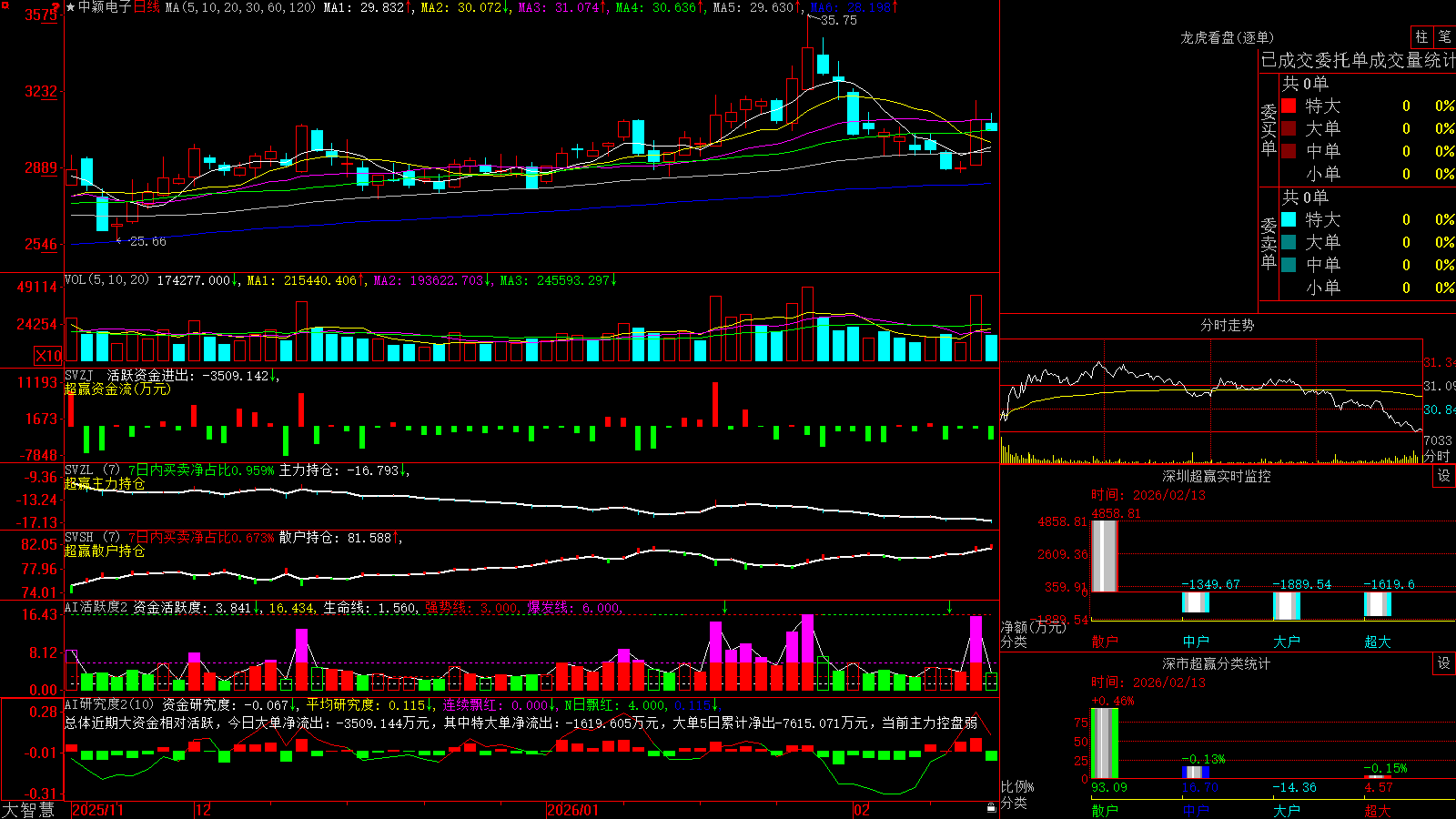This screenshot has height=819, width=1456.
Task: Click the lock icon at the end of the date axis
Action: pyautogui.click(x=992, y=808)
